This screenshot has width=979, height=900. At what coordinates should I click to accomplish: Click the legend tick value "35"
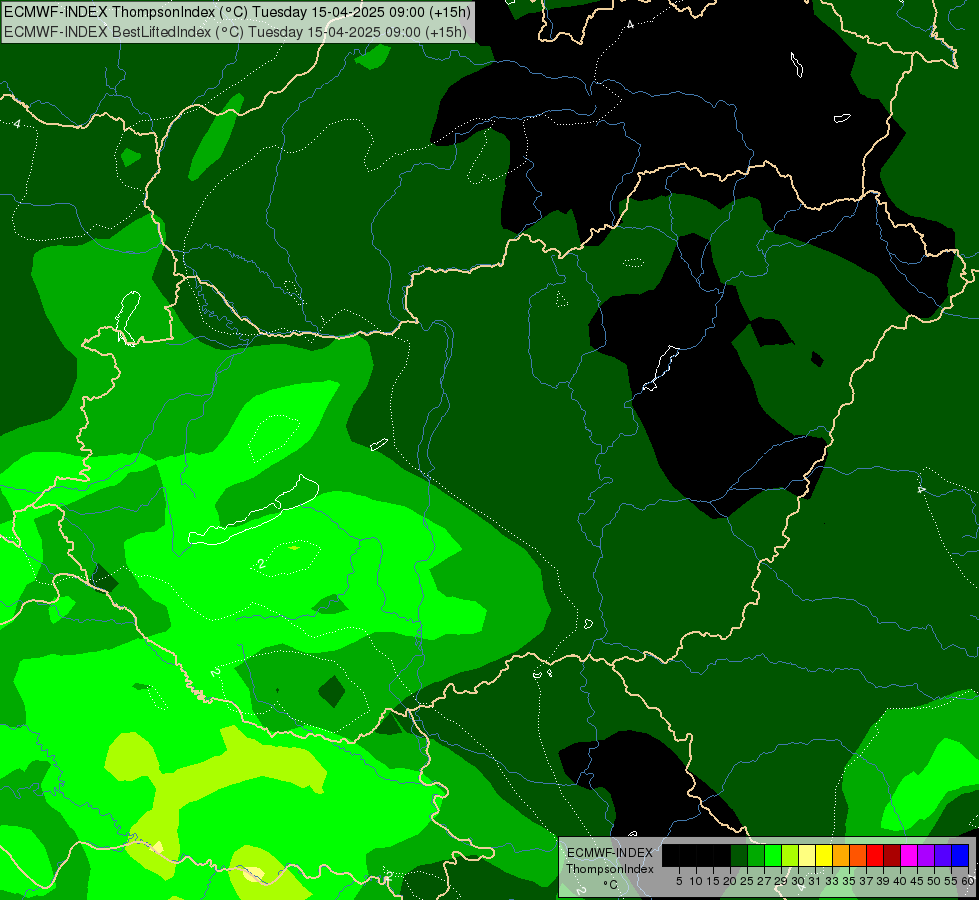849,881
